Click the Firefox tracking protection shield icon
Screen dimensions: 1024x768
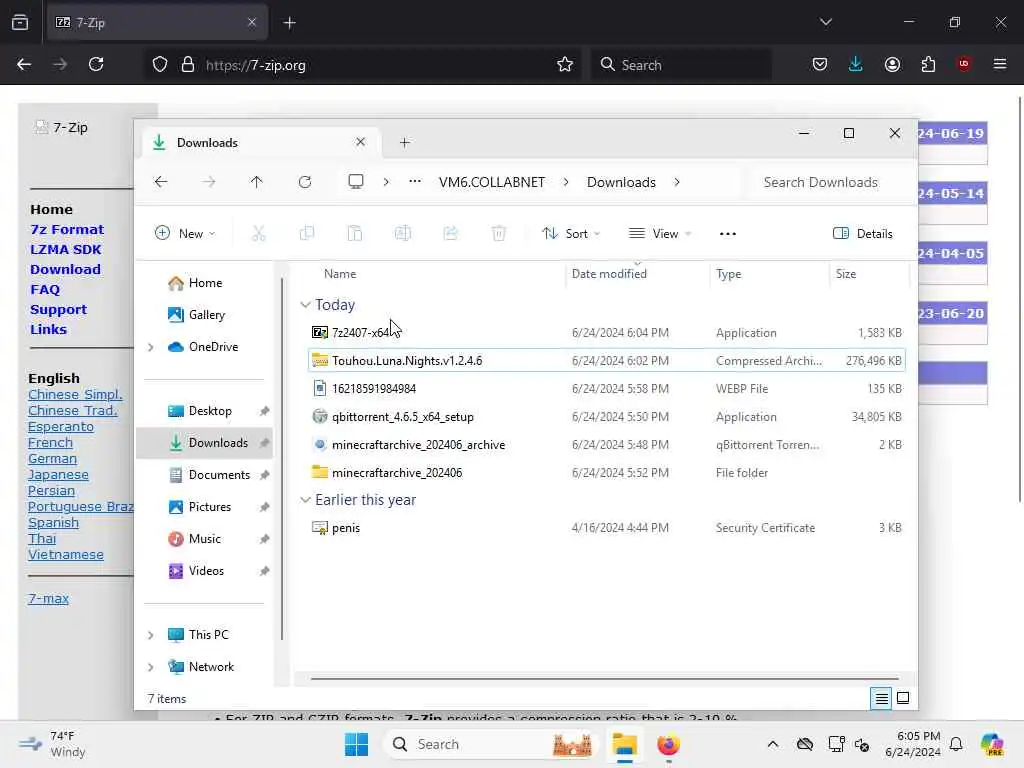(160, 65)
